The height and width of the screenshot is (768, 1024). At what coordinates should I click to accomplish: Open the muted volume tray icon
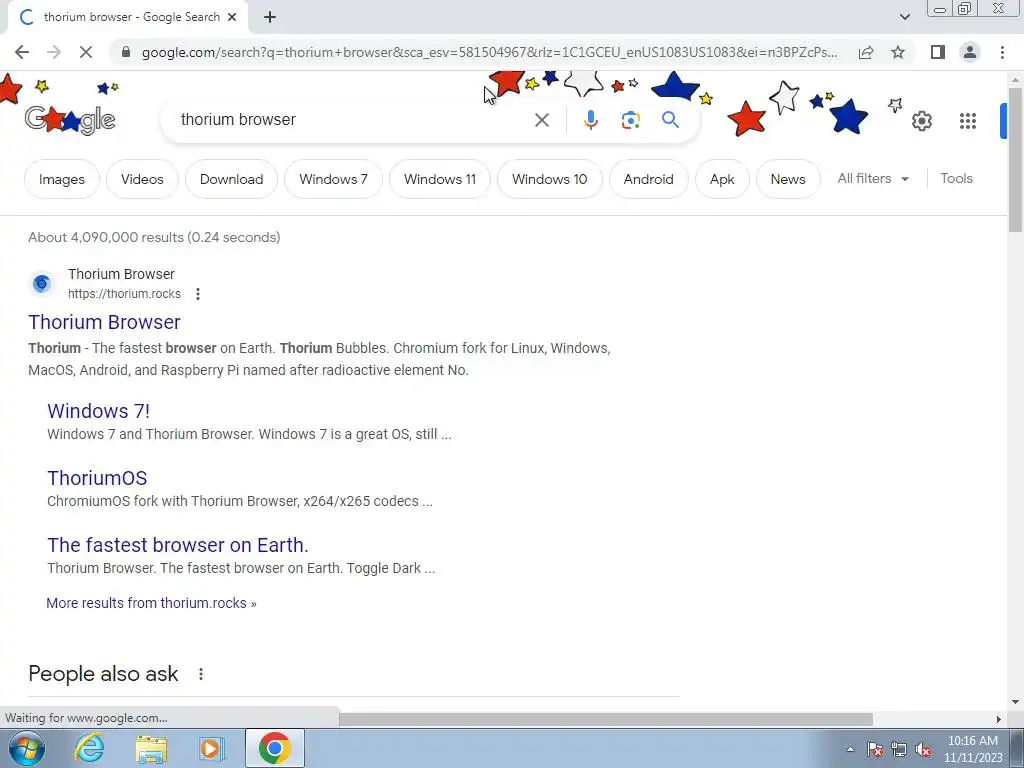coord(923,750)
